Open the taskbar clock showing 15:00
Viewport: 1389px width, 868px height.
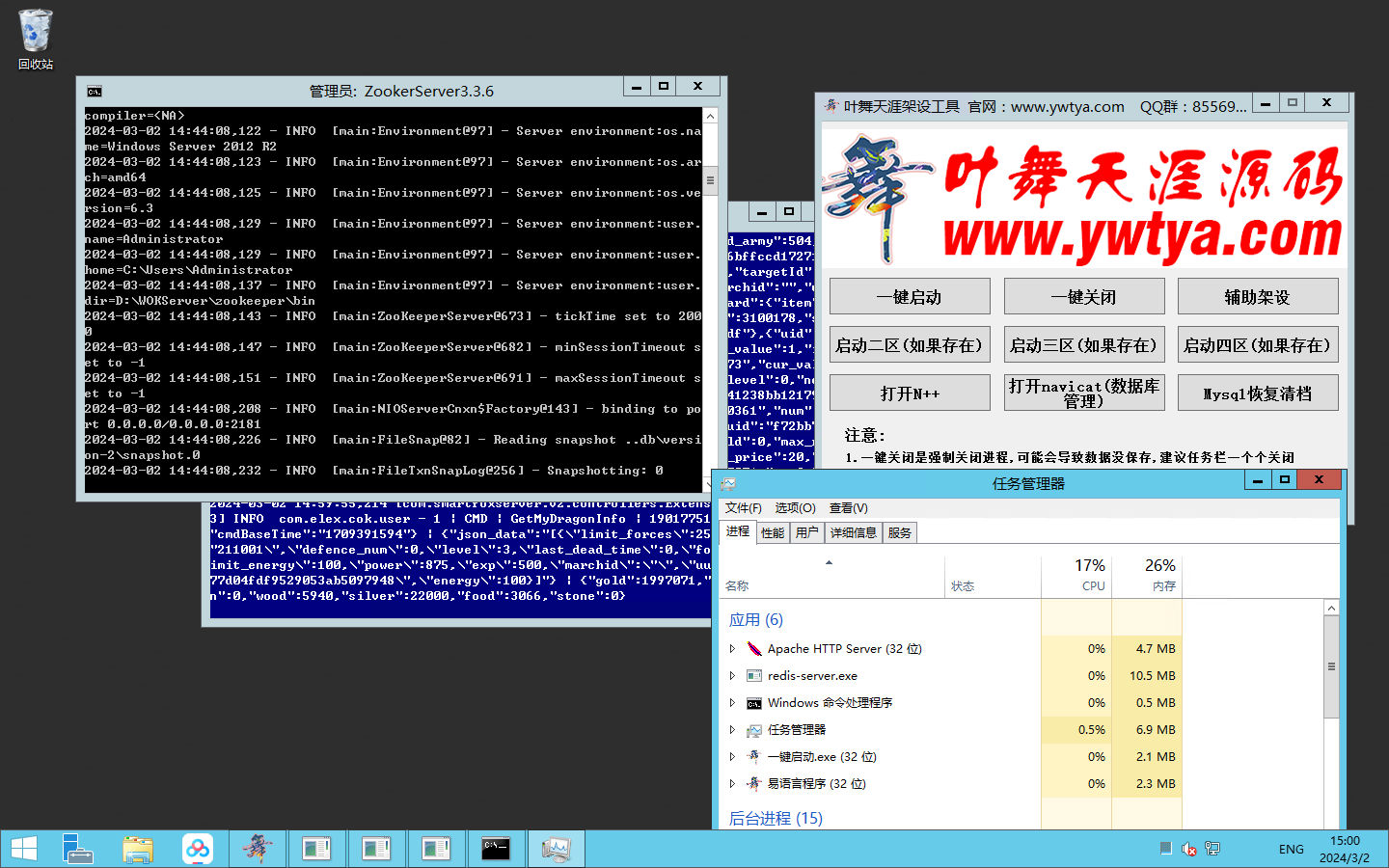1345,849
